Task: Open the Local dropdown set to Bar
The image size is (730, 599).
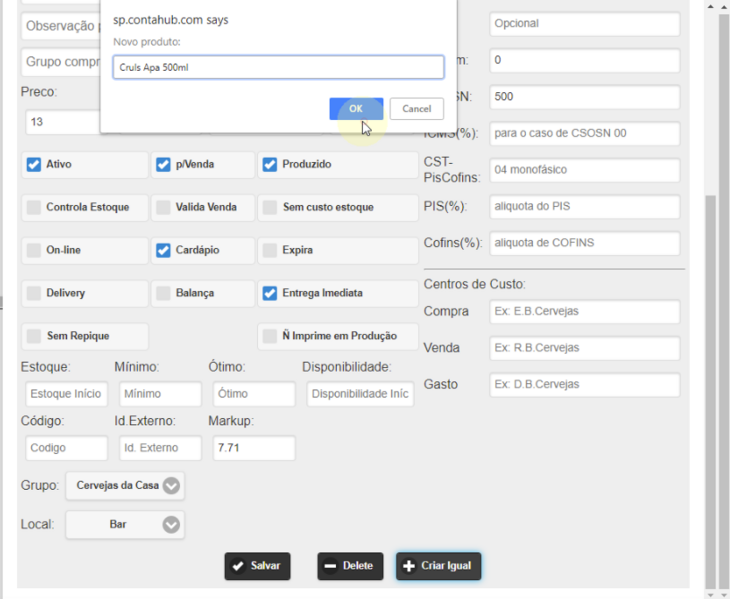Action: pos(125,525)
